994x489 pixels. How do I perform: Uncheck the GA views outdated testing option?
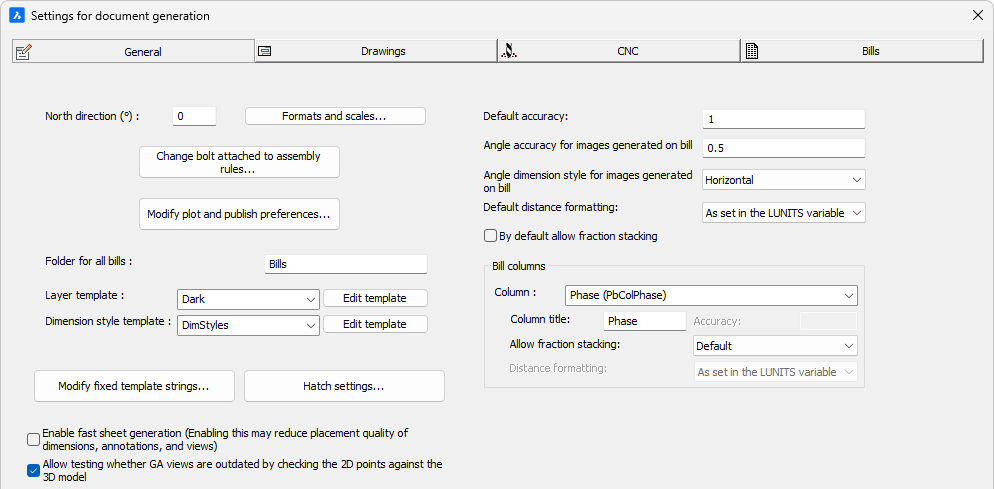pyautogui.click(x=34, y=470)
